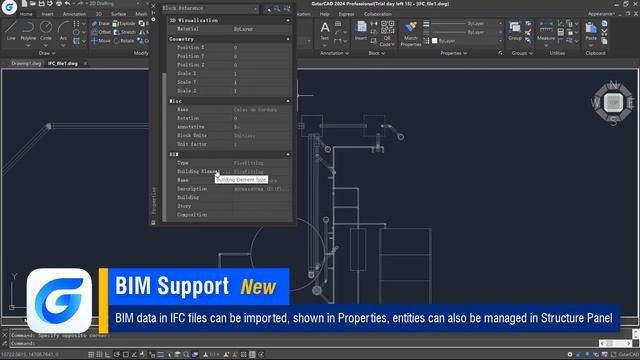Switch to the IFC_file1.dwg document tab
This screenshot has height=360, width=640.
point(62,64)
